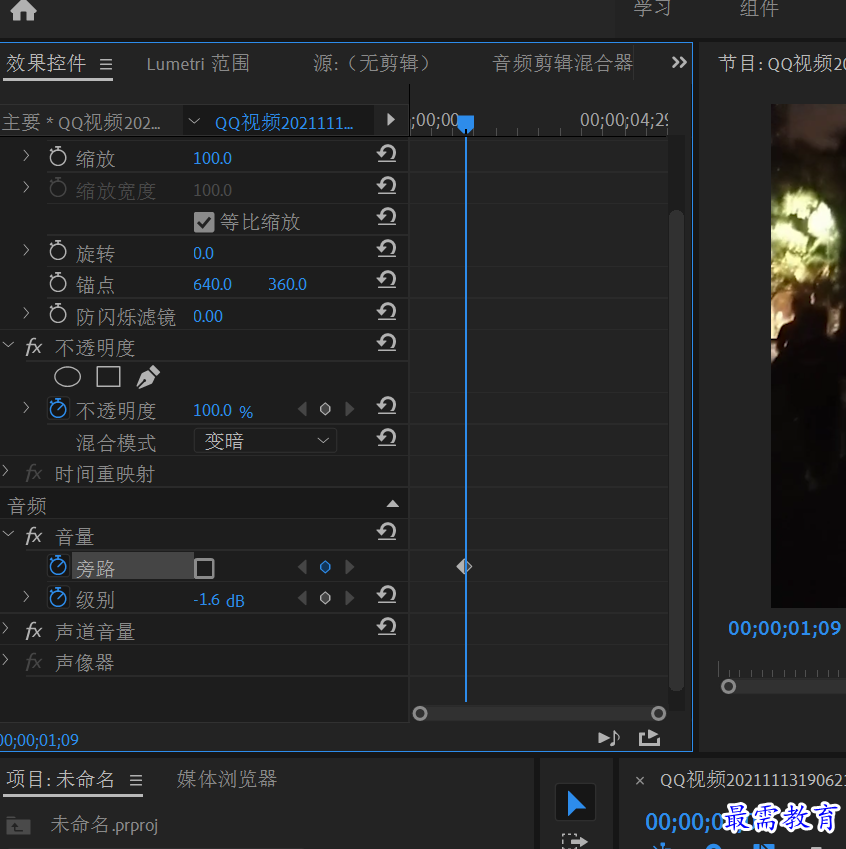This screenshot has height=849, width=846.
Task: Click the effect timeline zoom scroll bar
Action: 539,714
